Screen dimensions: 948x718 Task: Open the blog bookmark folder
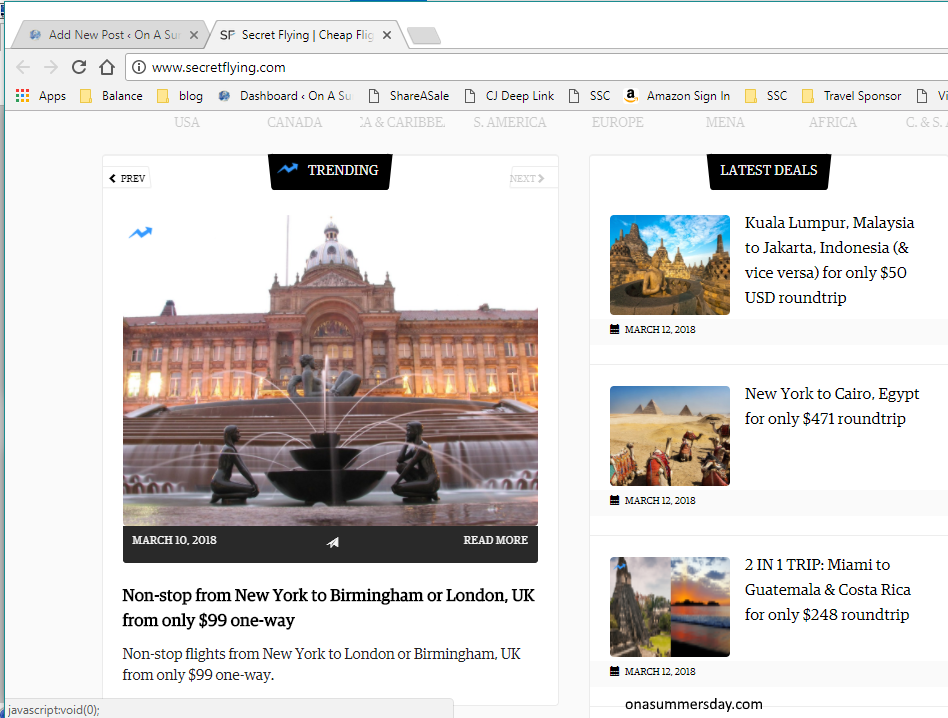[x=180, y=95]
